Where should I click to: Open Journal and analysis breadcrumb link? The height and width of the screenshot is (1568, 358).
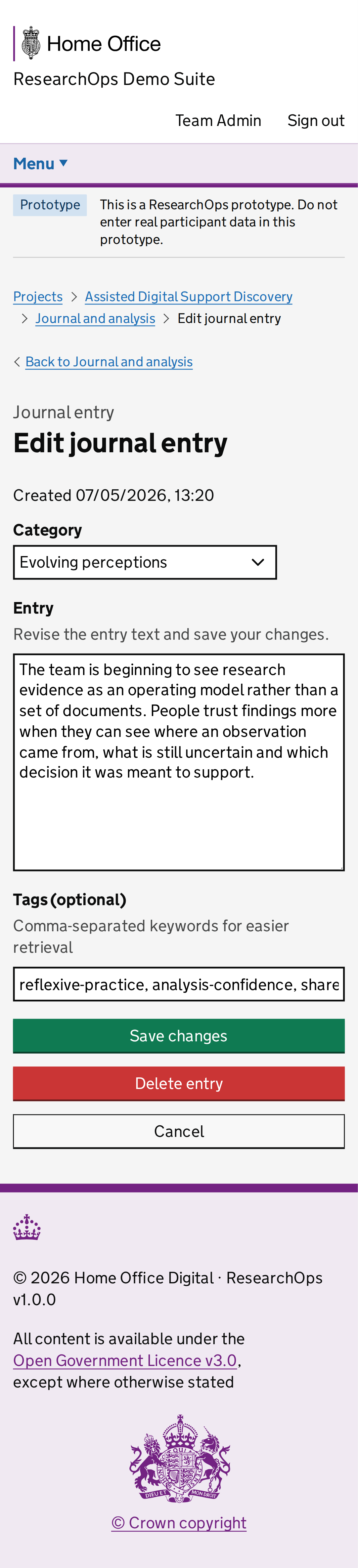point(96,318)
